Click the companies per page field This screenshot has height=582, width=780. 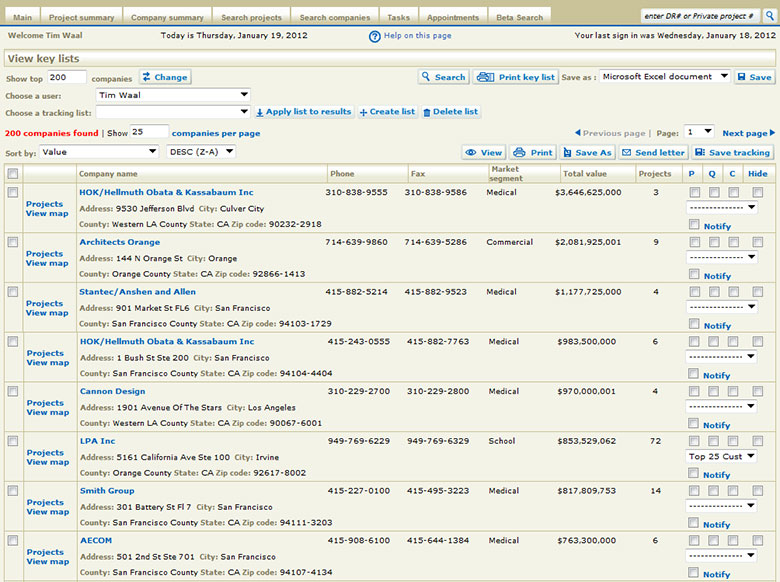pyautogui.click(x=149, y=132)
